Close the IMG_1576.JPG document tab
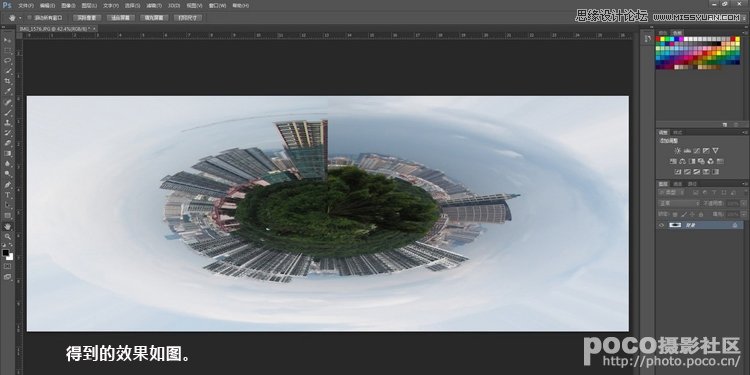This screenshot has height=375, width=750. click(95, 29)
